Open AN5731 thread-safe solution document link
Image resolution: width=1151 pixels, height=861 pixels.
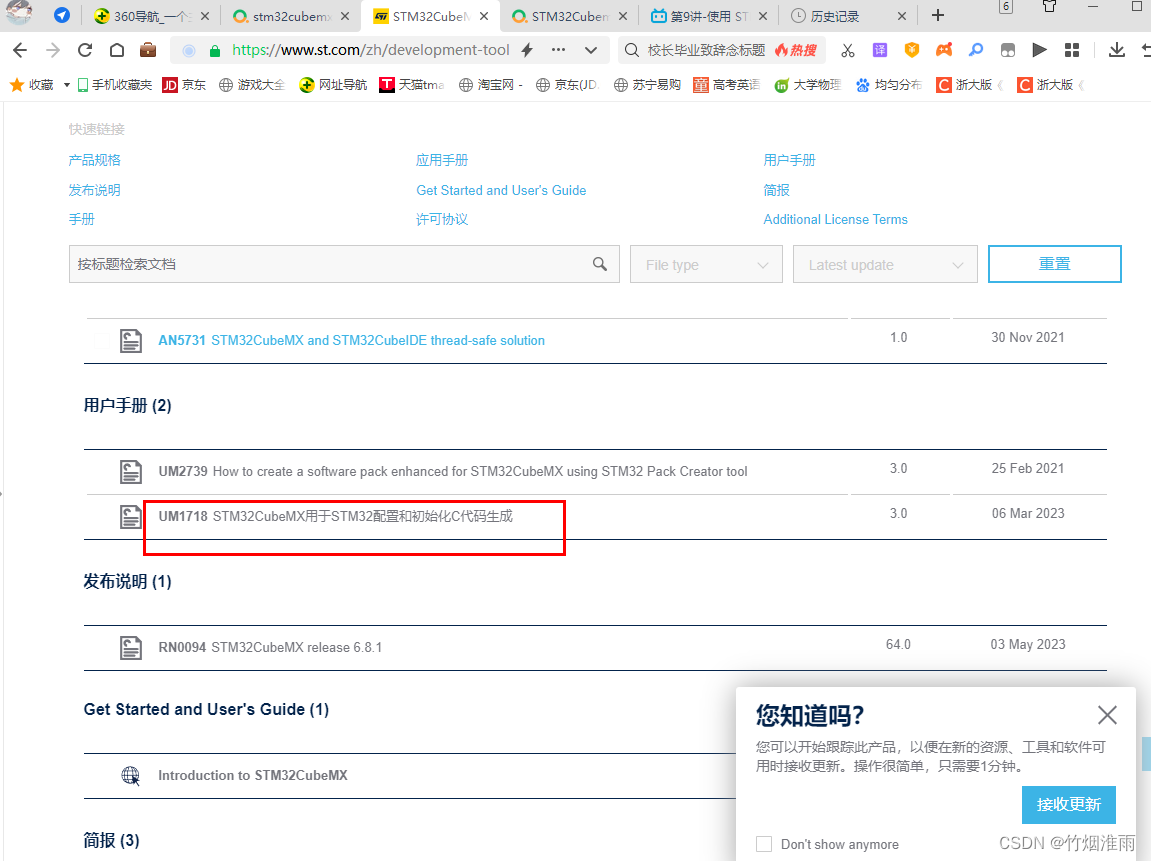[352, 341]
